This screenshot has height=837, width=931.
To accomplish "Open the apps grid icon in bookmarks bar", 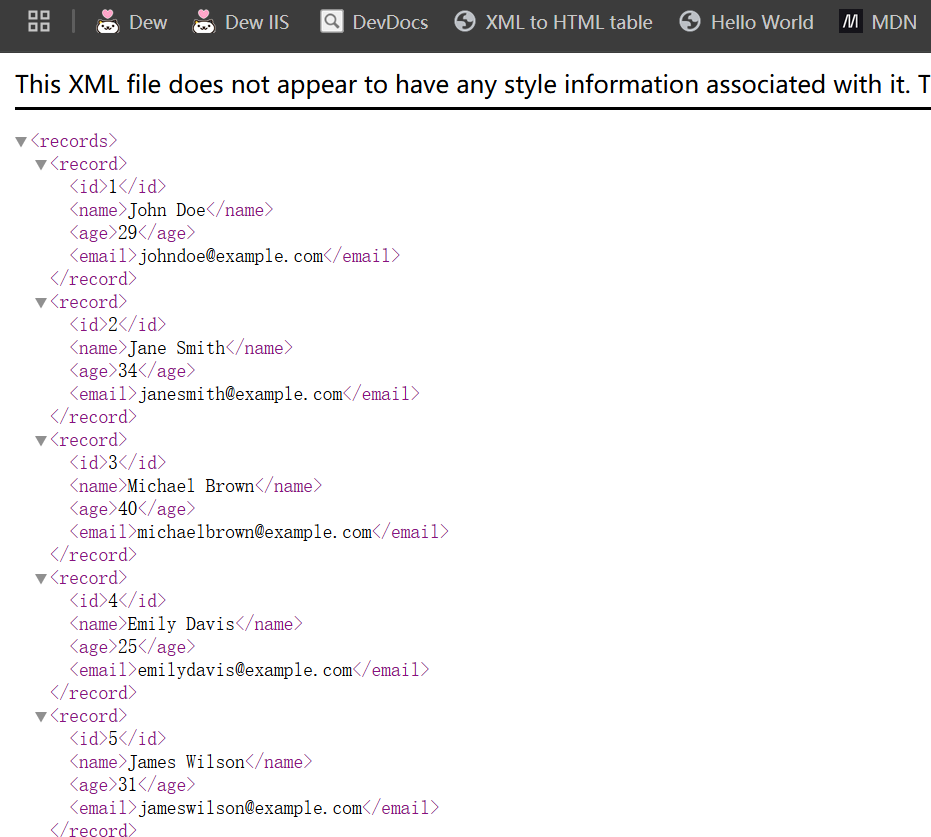I will click(39, 22).
